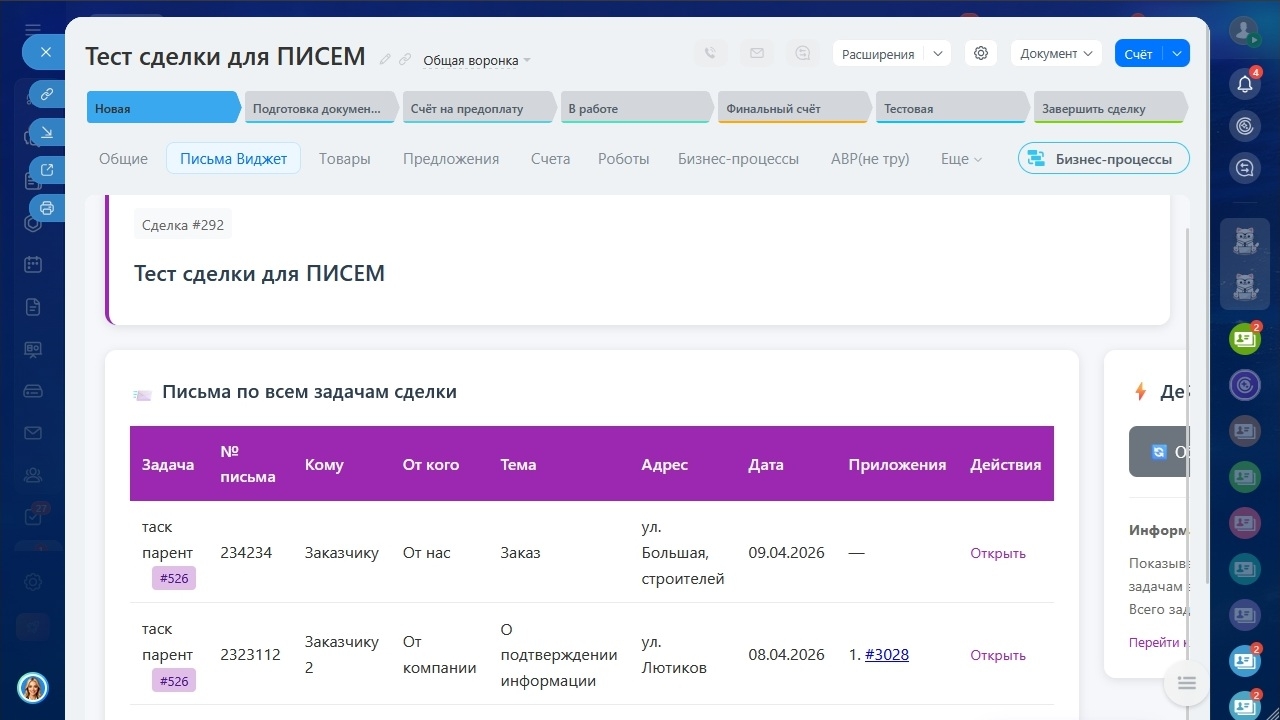The height and width of the screenshot is (720, 1280).
Task: Open the Счета tab
Action: (x=551, y=159)
